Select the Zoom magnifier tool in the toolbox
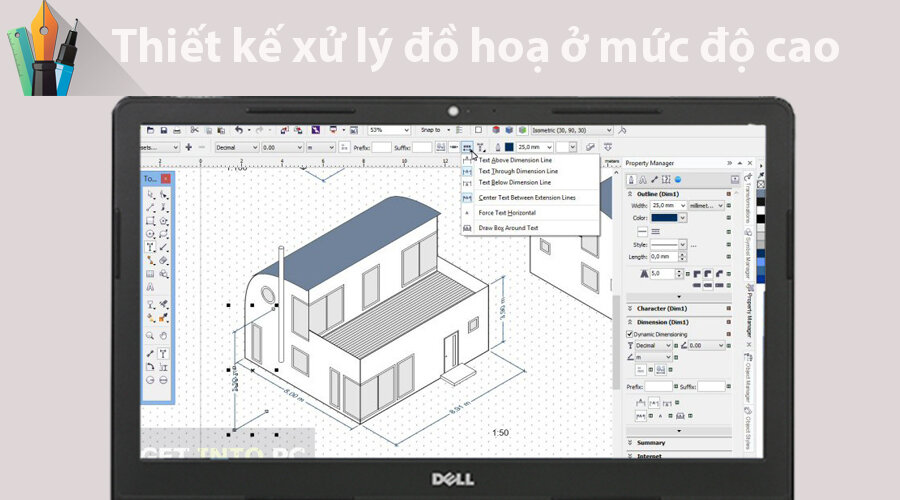This screenshot has height=500, width=900. tap(150, 336)
